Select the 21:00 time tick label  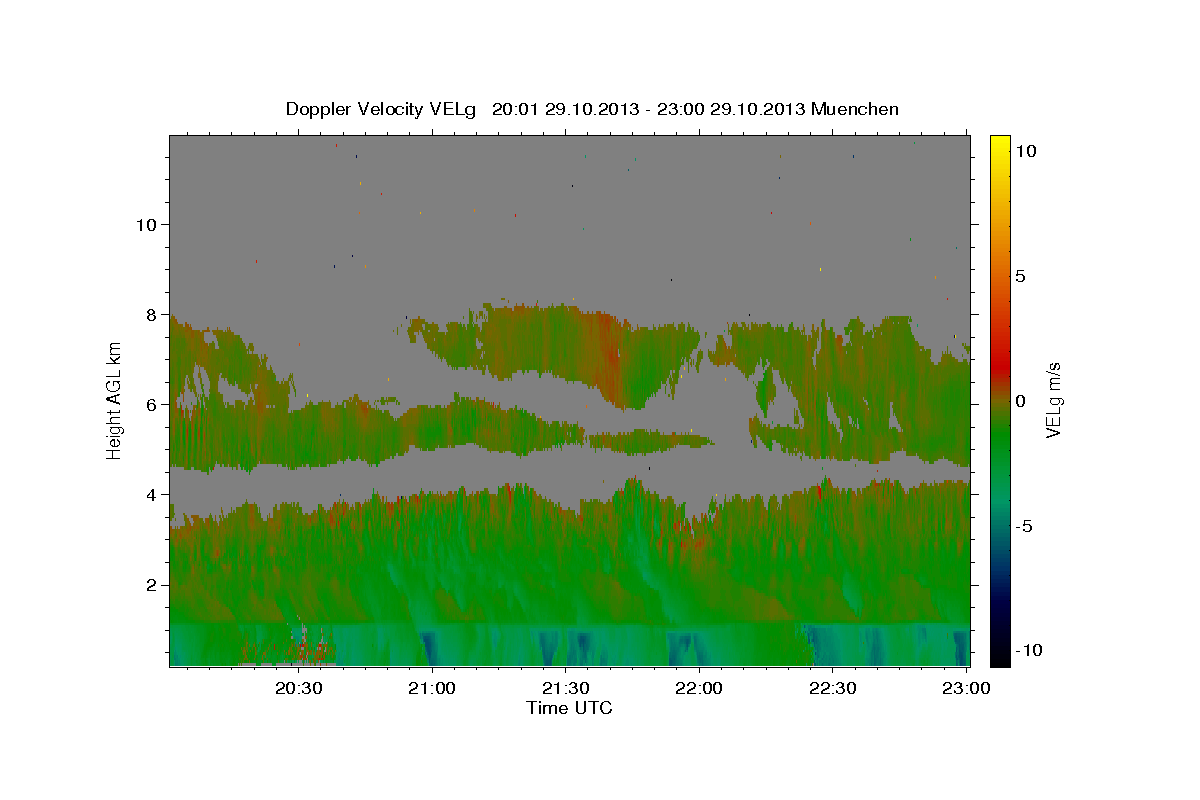tap(433, 689)
